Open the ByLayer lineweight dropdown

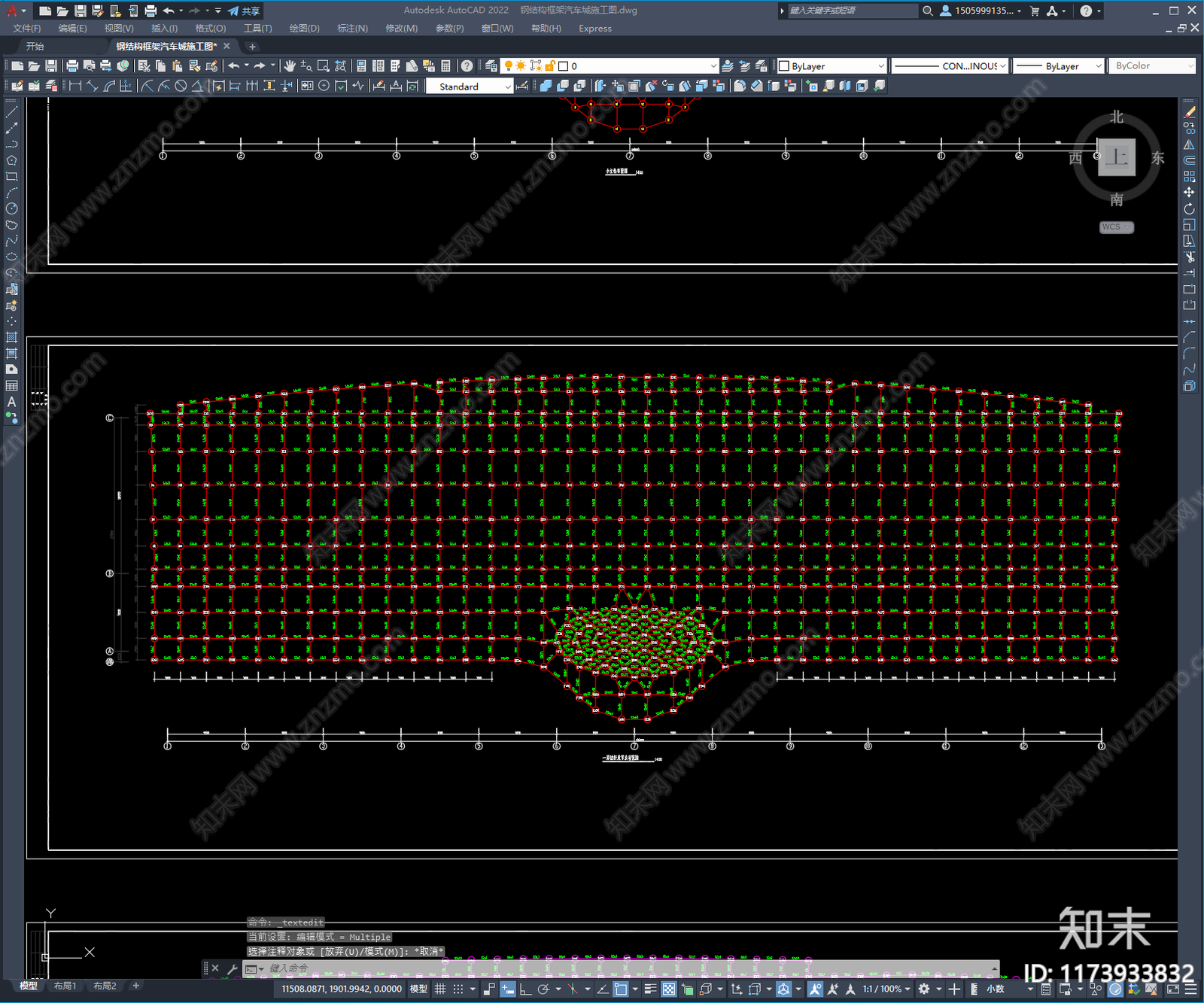tap(1058, 66)
